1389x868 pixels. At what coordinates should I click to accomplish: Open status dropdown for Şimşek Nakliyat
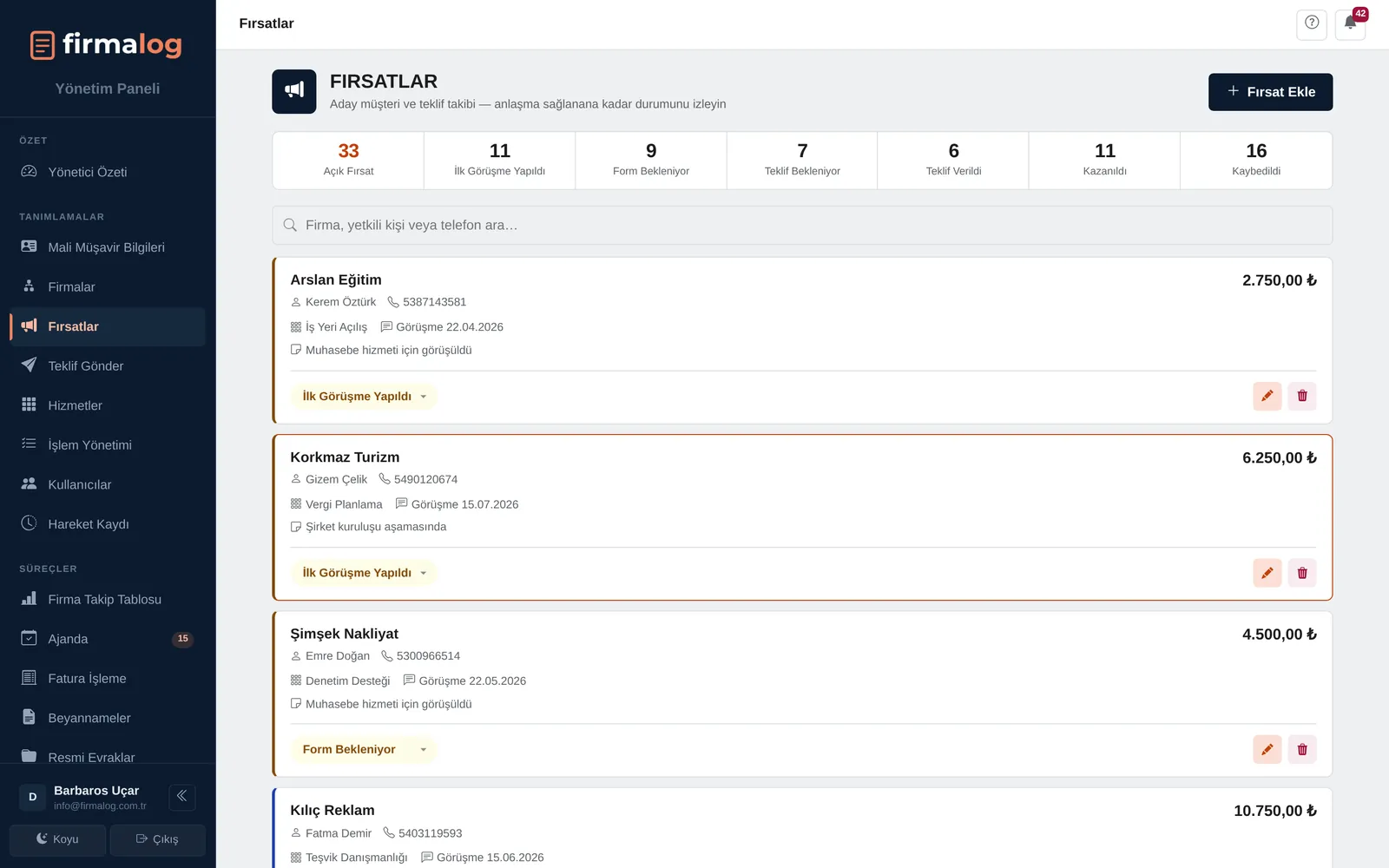point(365,749)
